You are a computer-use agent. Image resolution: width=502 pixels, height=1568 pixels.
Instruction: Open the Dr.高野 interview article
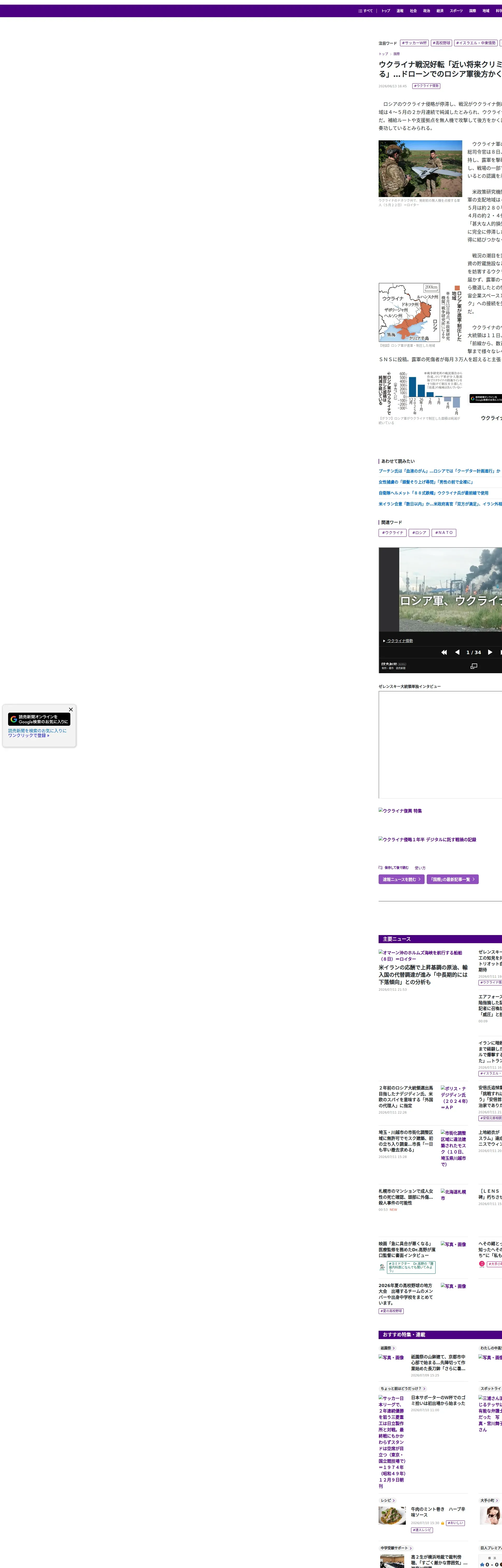407,1250
